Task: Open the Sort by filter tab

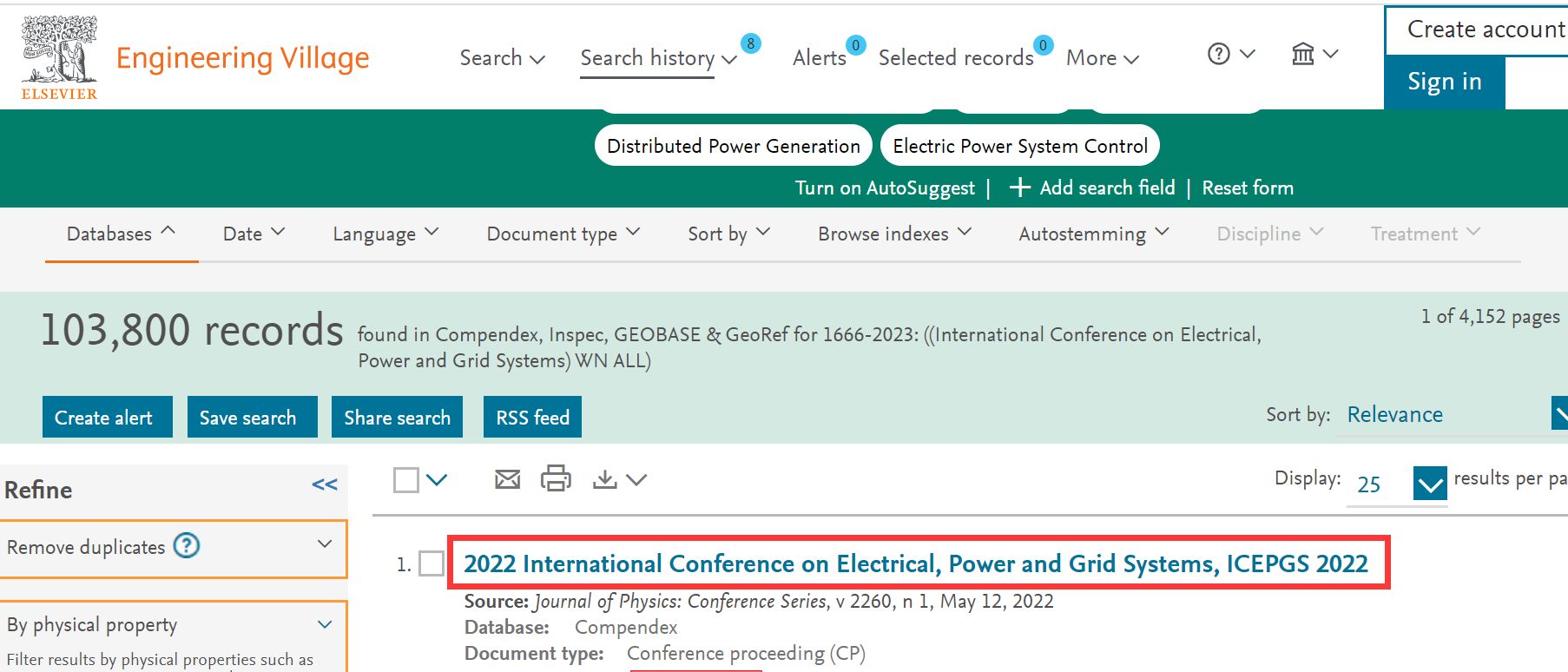Action: pos(729,234)
